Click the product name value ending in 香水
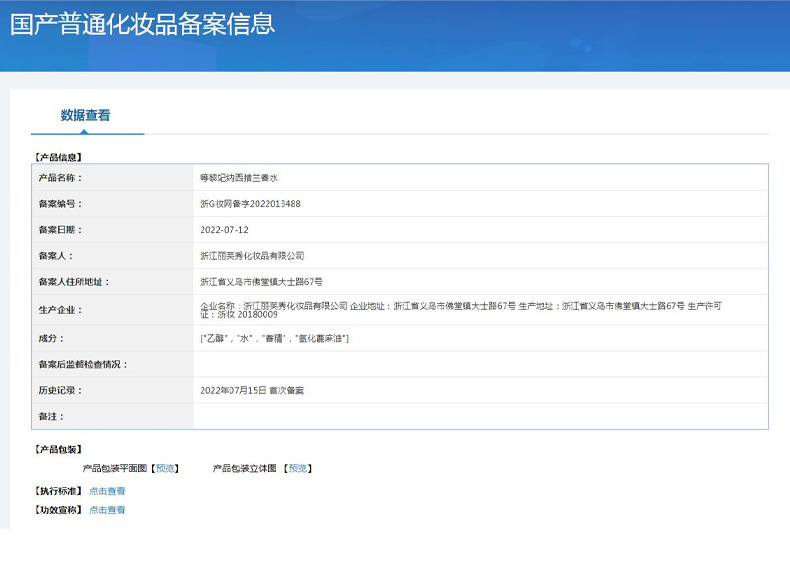The height and width of the screenshot is (575, 790). [x=239, y=177]
